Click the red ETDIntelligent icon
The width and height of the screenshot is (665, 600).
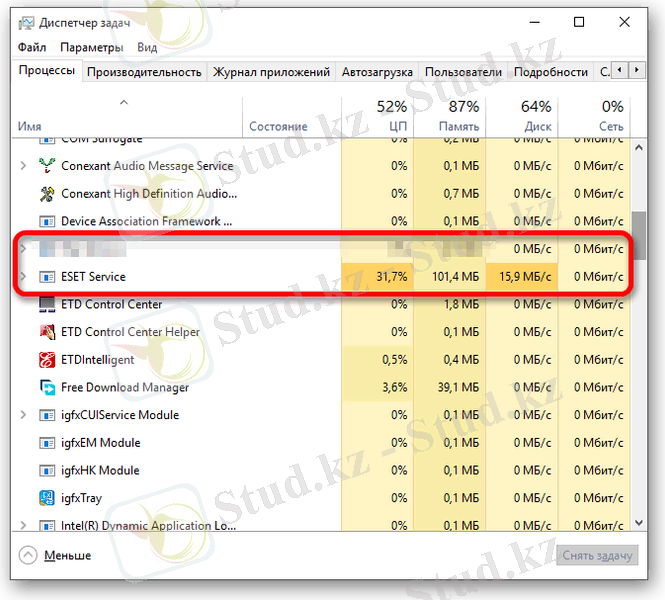47,360
